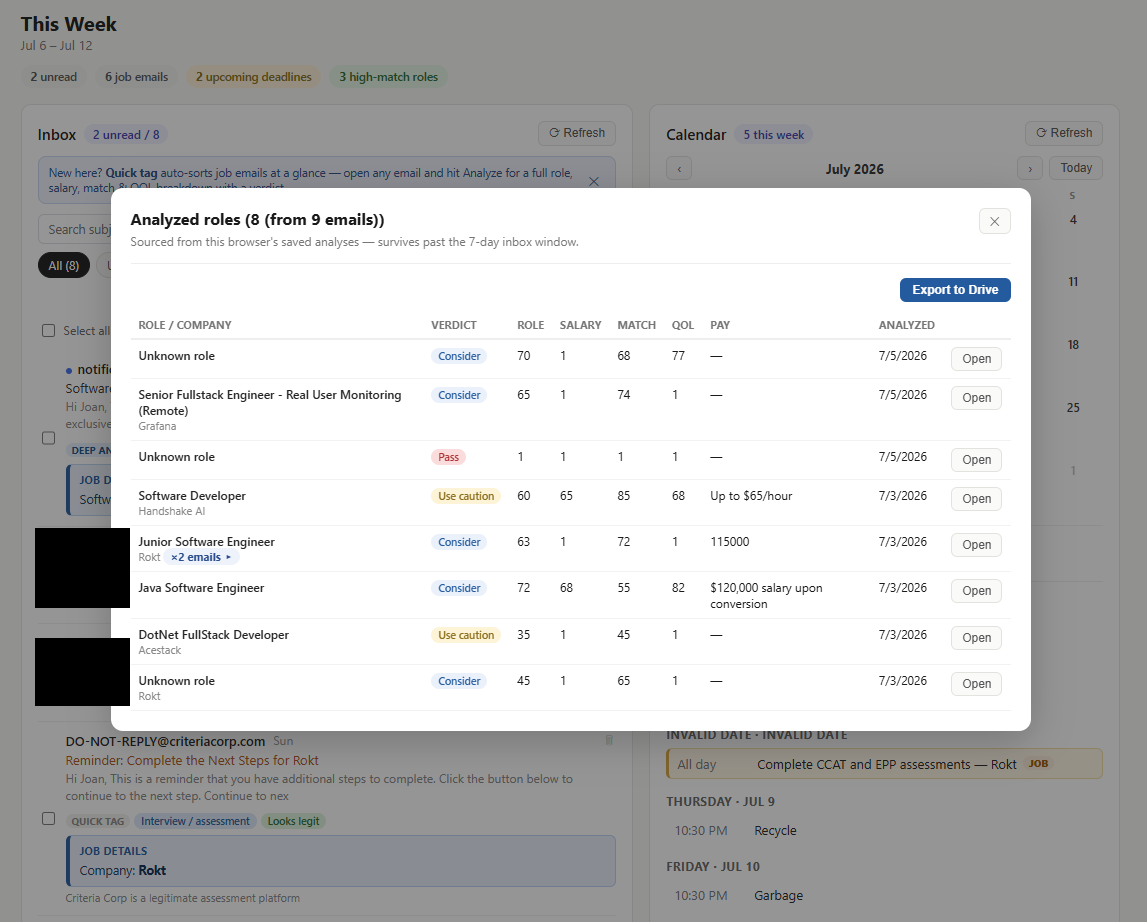Close the Analyzed roles dialog

coord(994,221)
